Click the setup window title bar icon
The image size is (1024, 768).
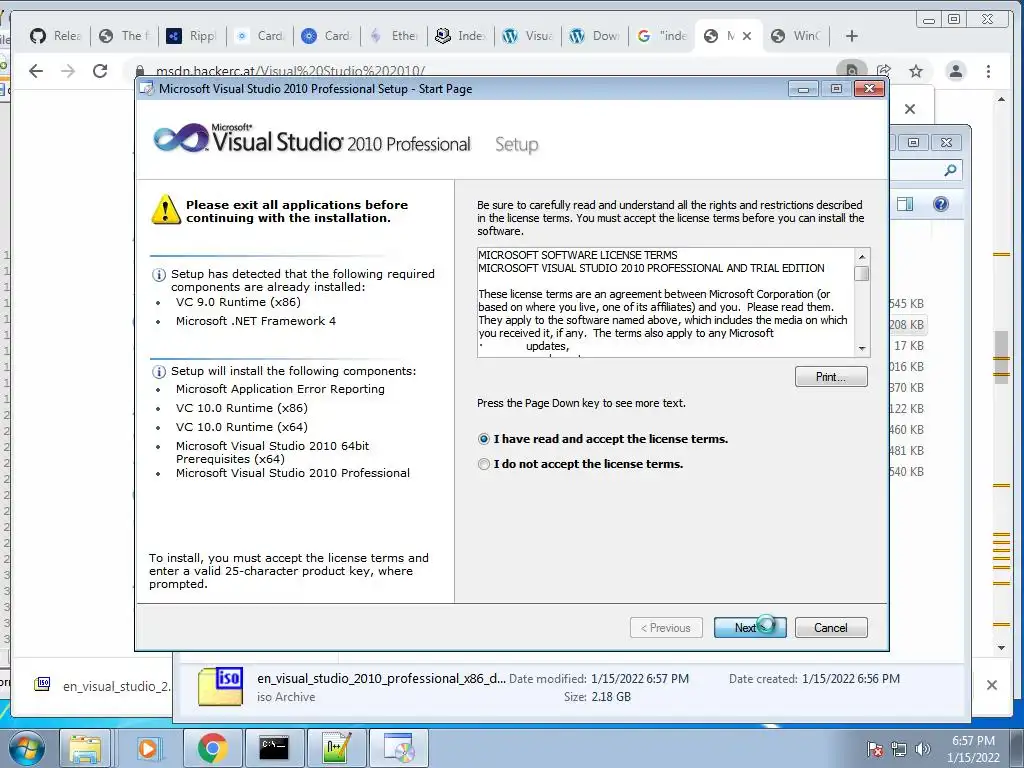[x=148, y=89]
